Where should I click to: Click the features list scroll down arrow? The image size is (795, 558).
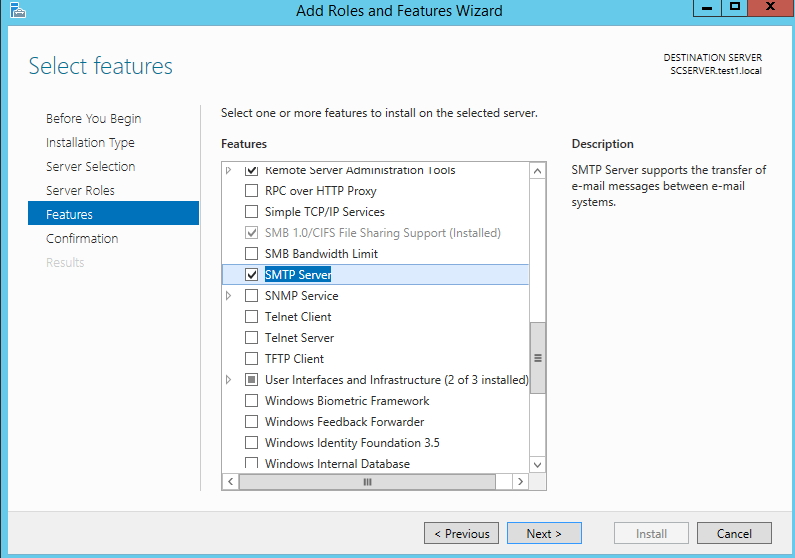point(537,465)
